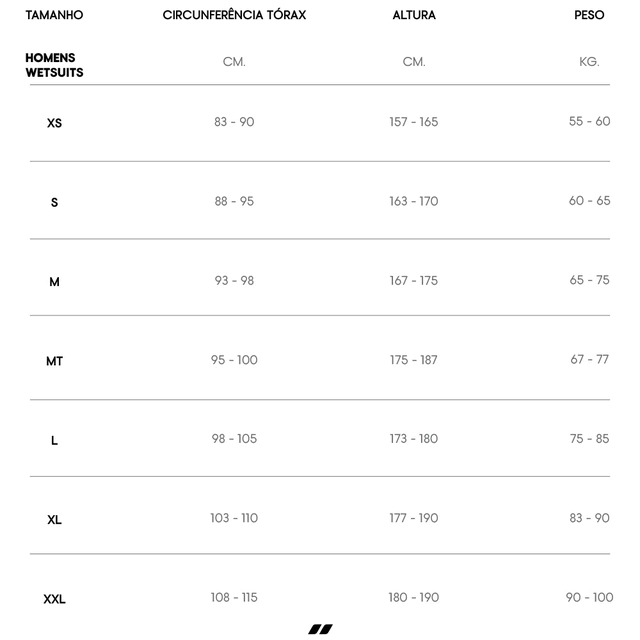Click the 103 - 110 chest value
640x640 pixels.
click(x=234, y=518)
